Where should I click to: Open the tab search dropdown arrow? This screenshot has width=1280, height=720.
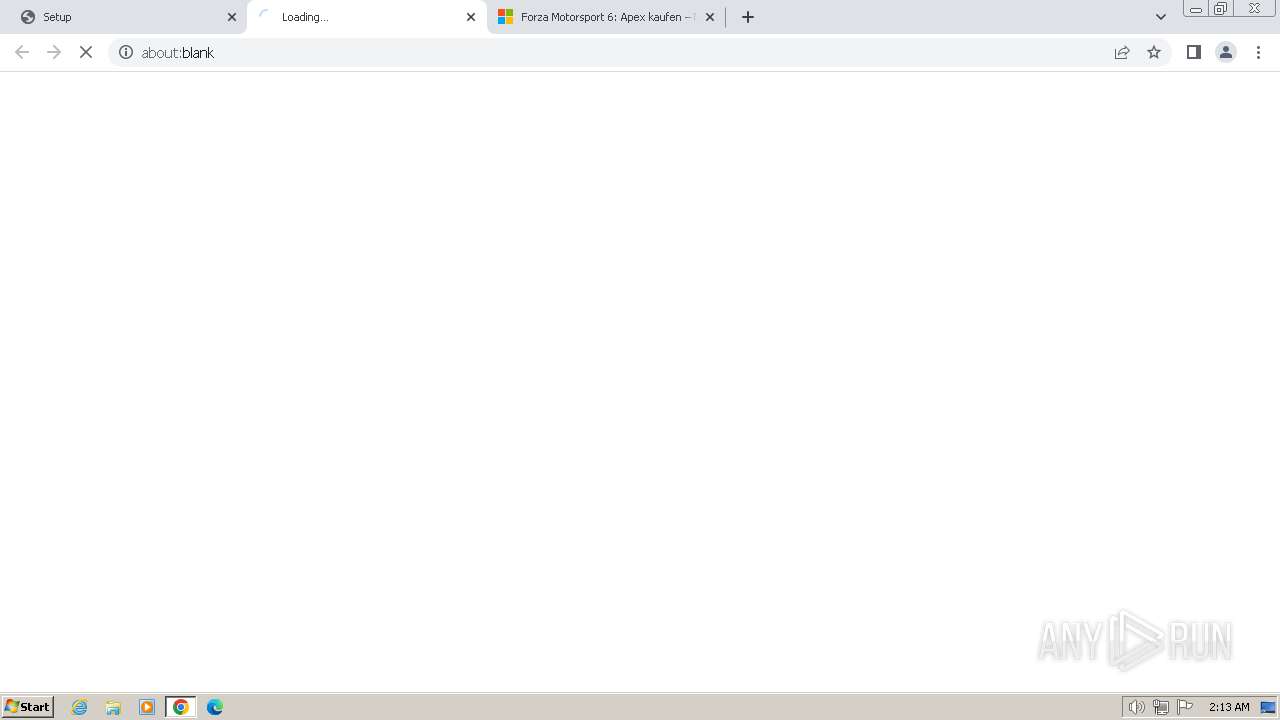coord(1161,17)
